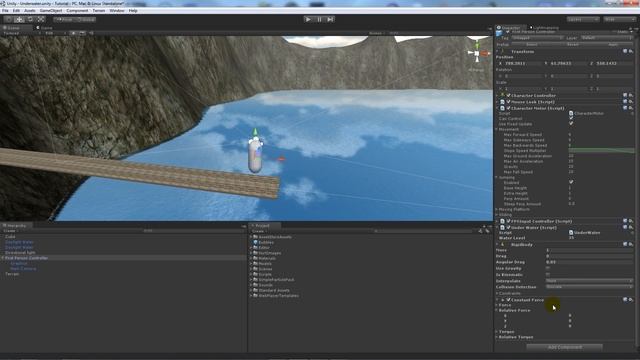Screen dimensions: 640x360
Task: Switch to the Inspector tab
Action: point(510,28)
